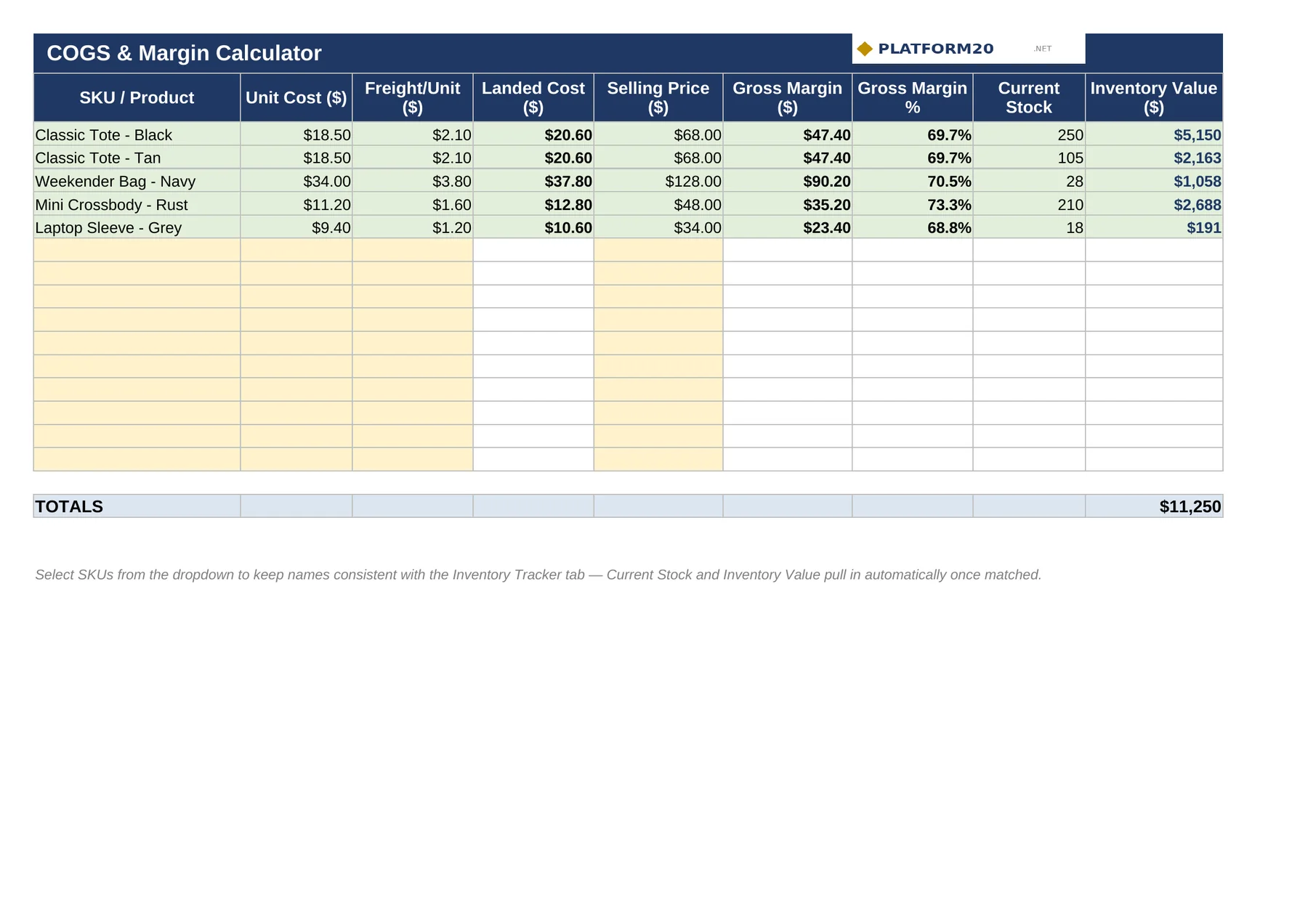
Task: Click Weekender Bag selling price $128.00
Action: [658, 181]
